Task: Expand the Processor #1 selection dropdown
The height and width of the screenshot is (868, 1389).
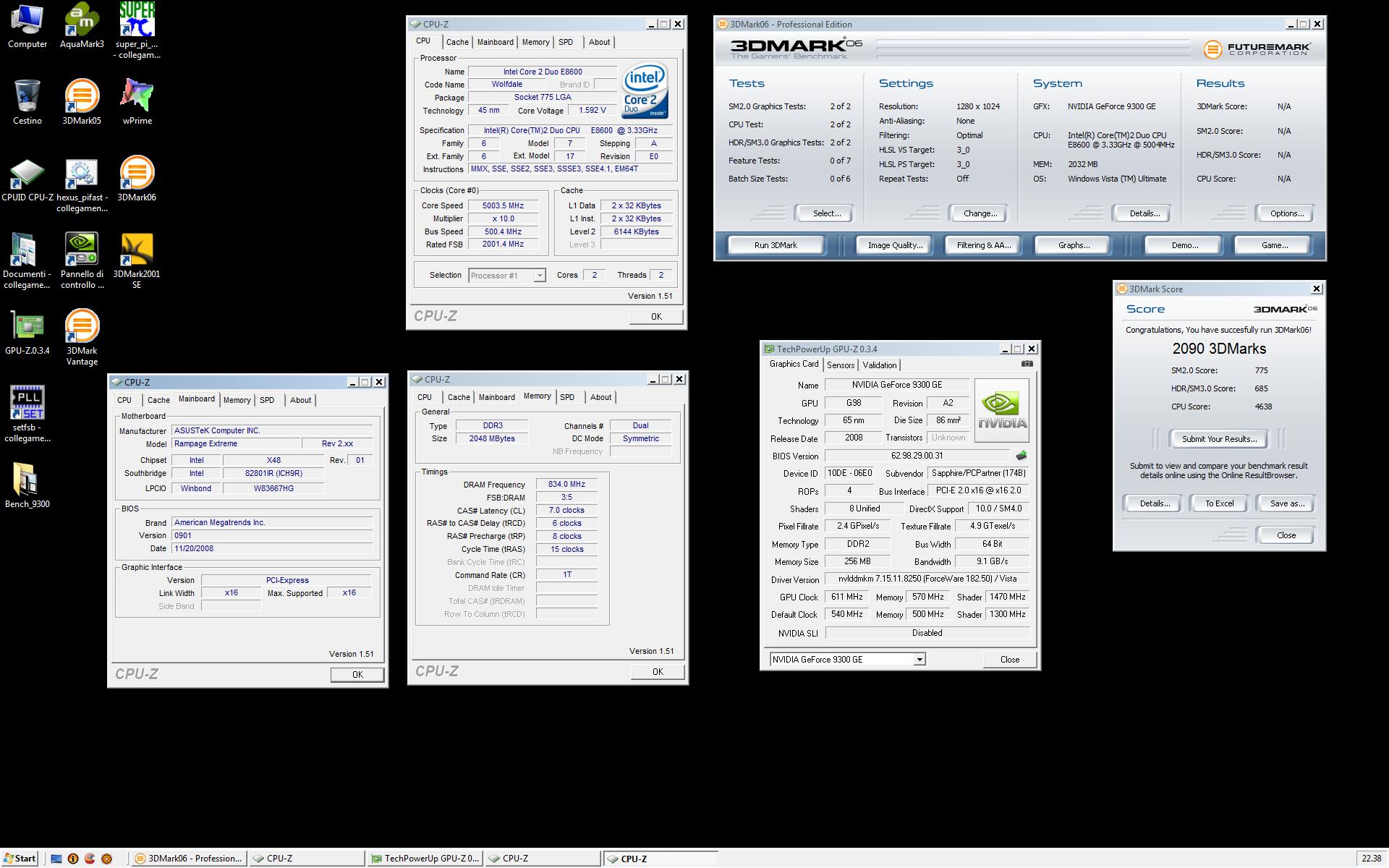Action: click(x=539, y=276)
